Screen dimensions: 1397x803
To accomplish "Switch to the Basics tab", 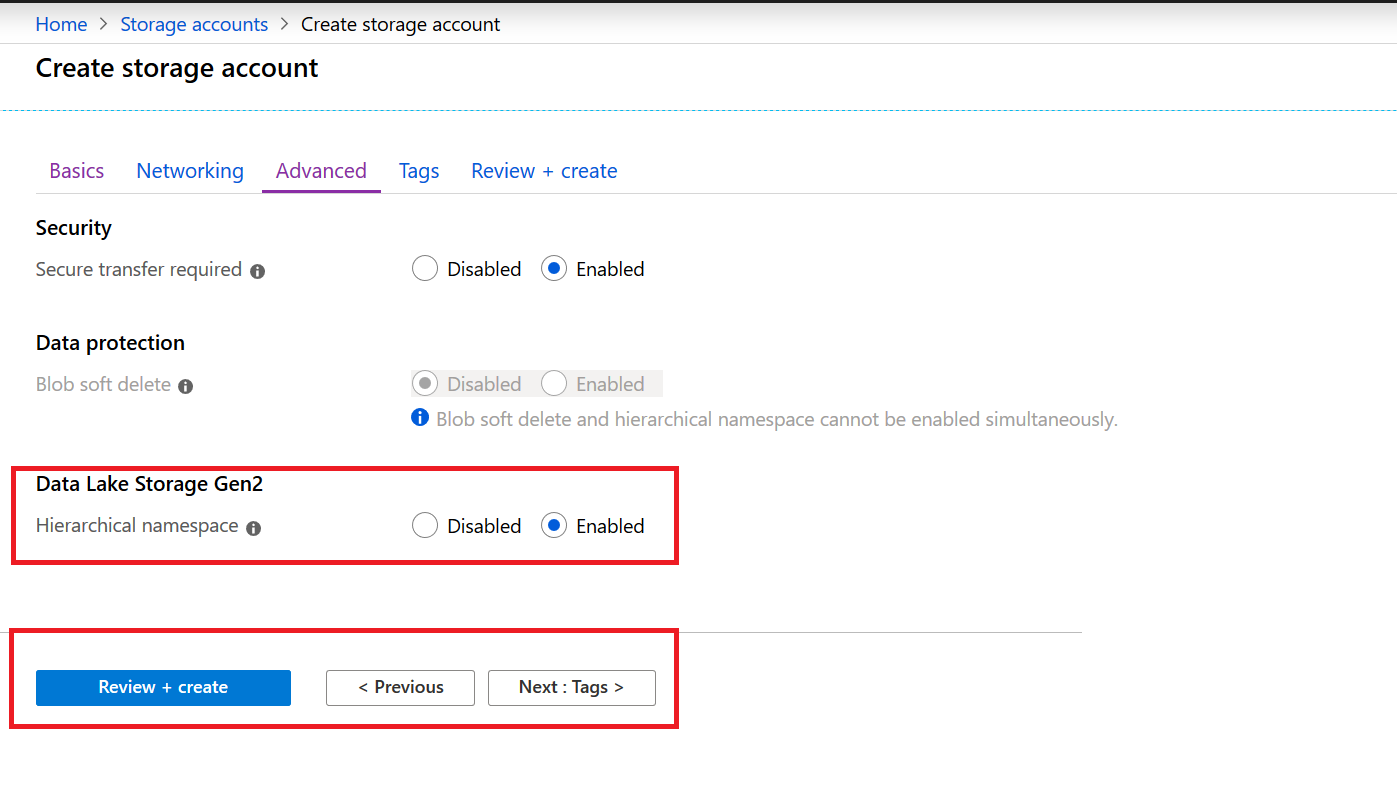I will pyautogui.click(x=77, y=171).
